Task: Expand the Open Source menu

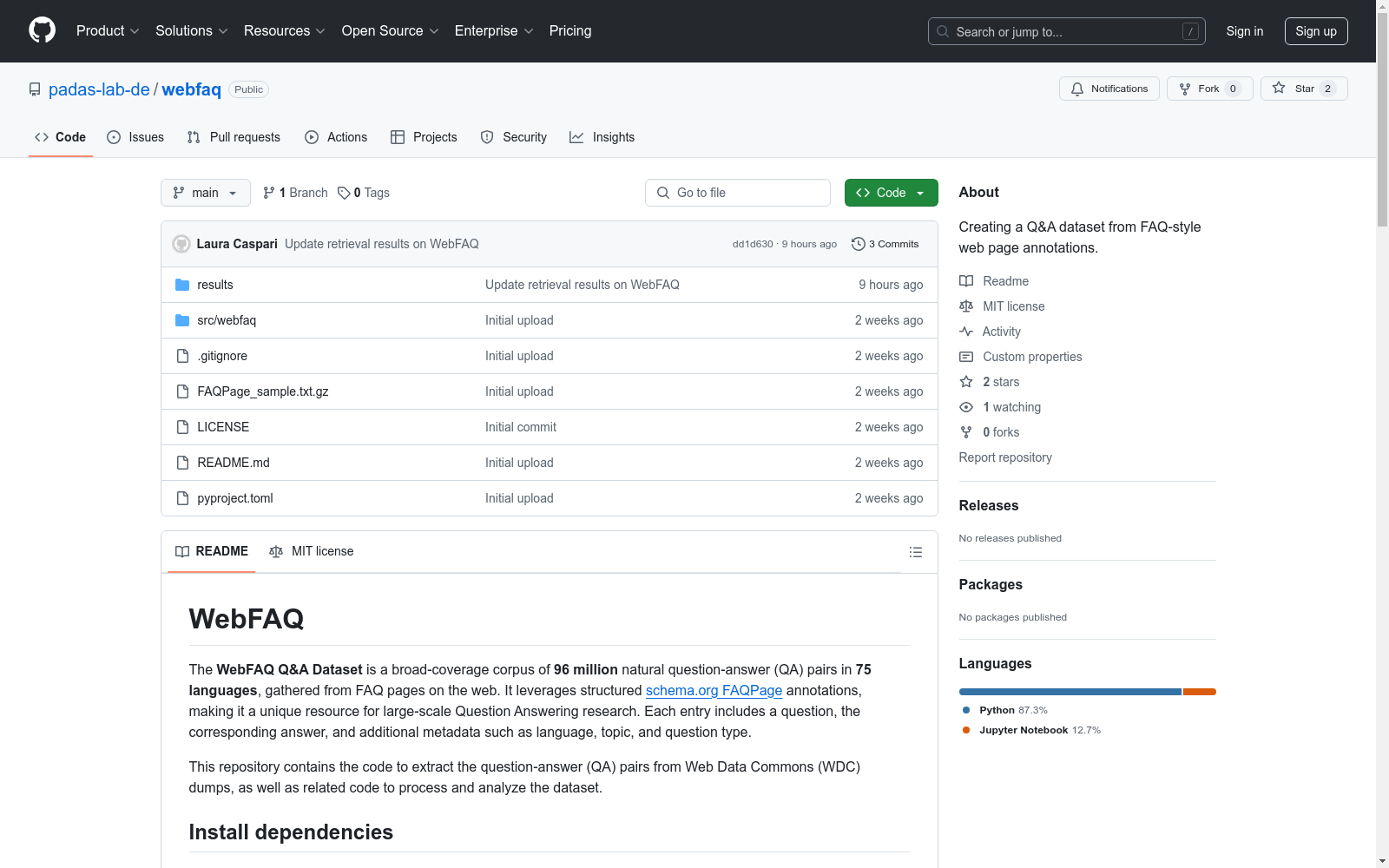Action: click(x=391, y=31)
